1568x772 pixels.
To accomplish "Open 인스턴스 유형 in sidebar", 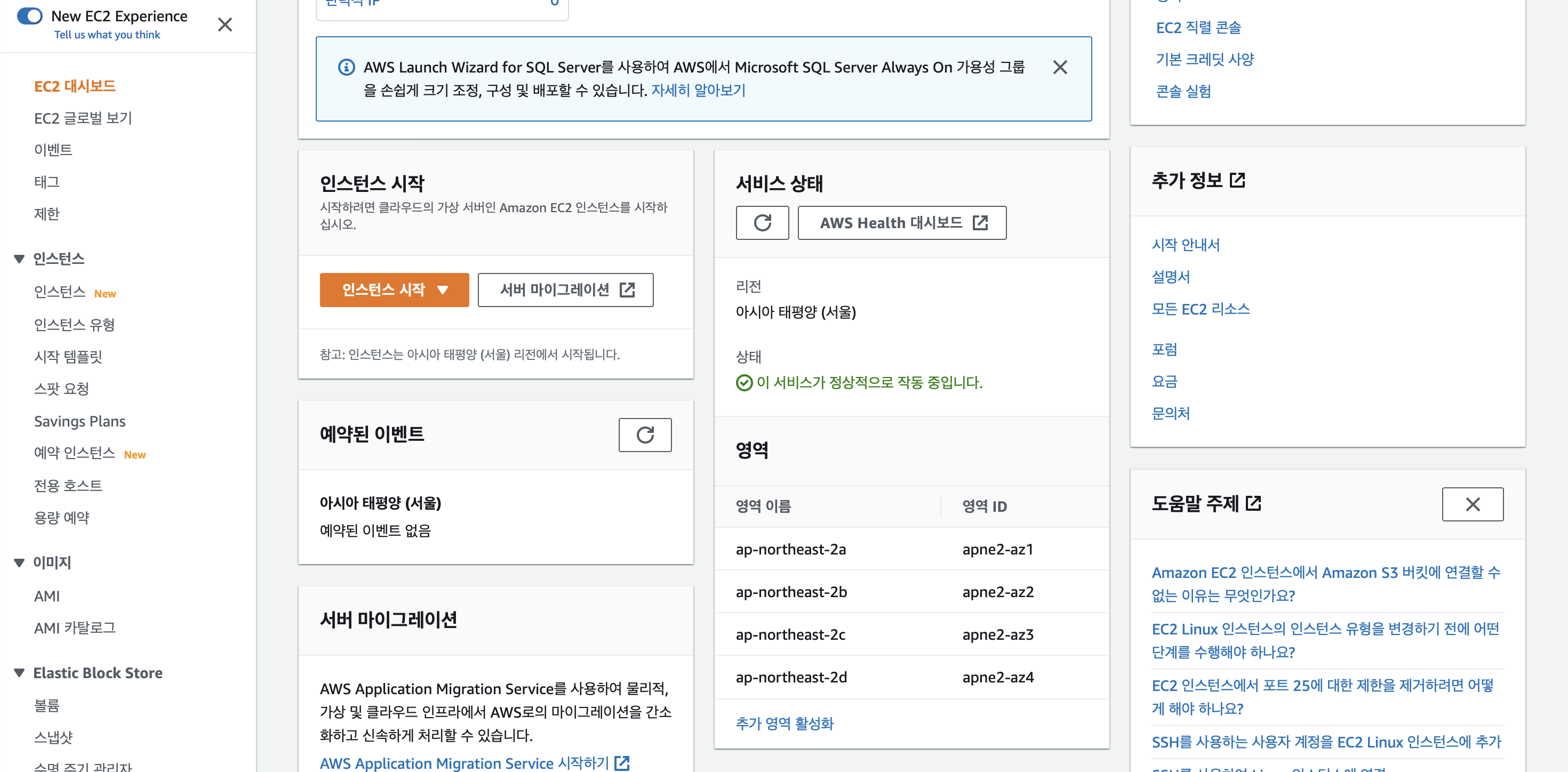I will point(74,325).
